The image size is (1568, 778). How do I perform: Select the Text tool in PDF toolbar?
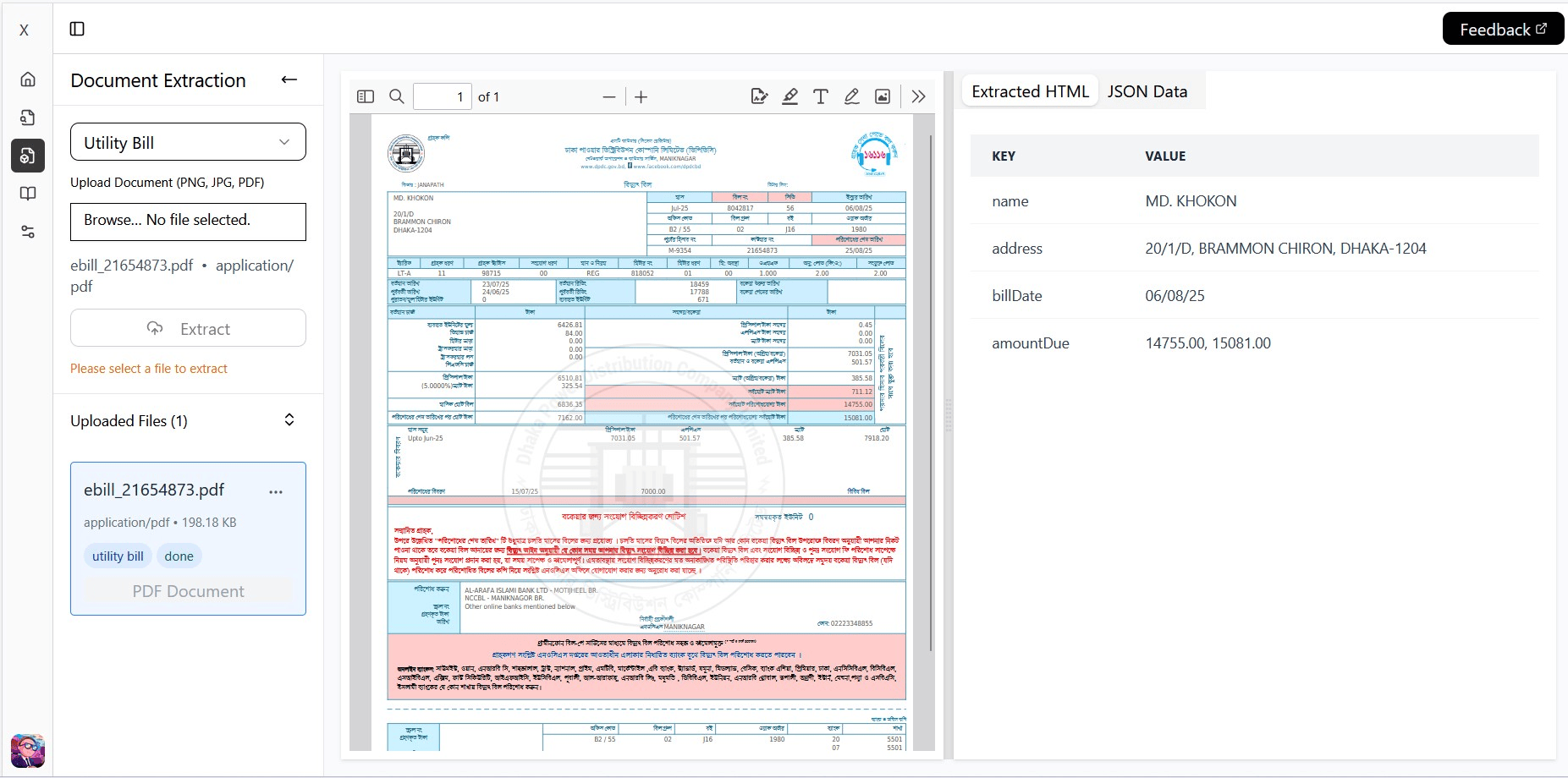[820, 96]
